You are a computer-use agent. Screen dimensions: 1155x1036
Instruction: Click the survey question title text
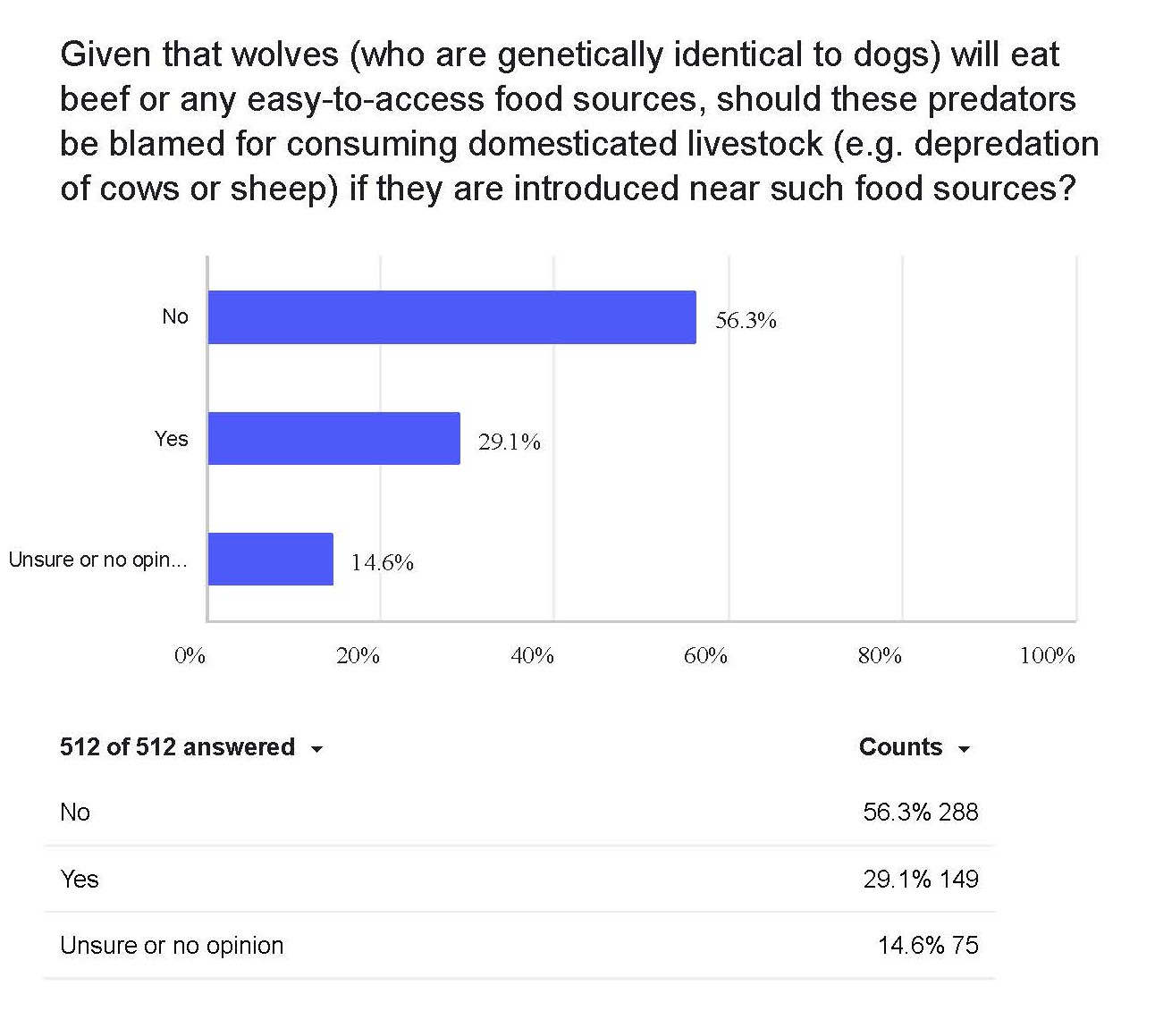tap(577, 122)
